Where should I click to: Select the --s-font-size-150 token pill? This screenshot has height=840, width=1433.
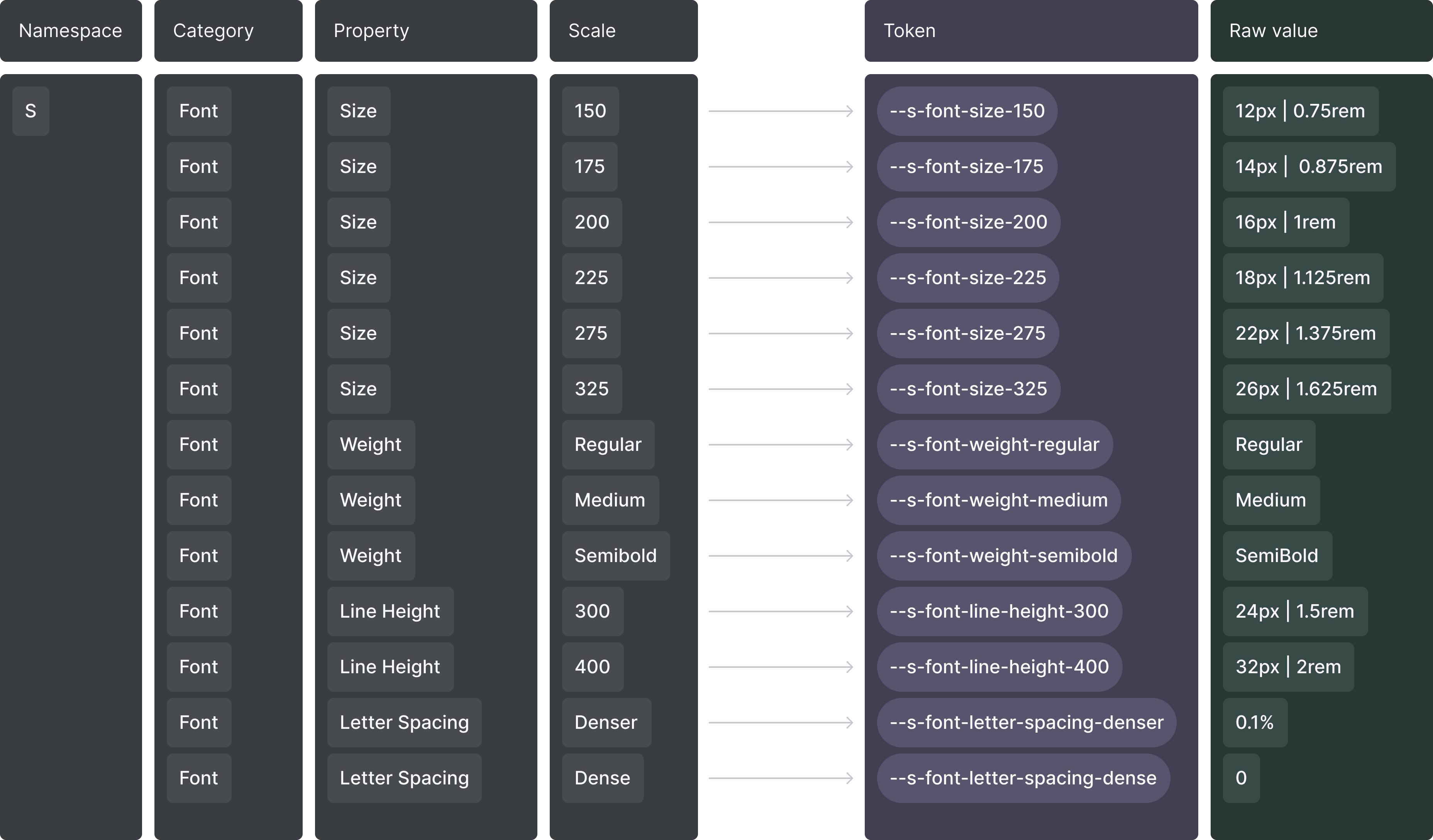coord(967,111)
